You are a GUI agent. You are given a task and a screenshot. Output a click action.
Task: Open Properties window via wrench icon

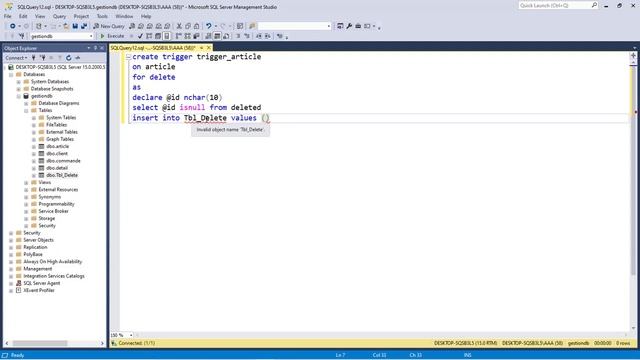click(349, 26)
